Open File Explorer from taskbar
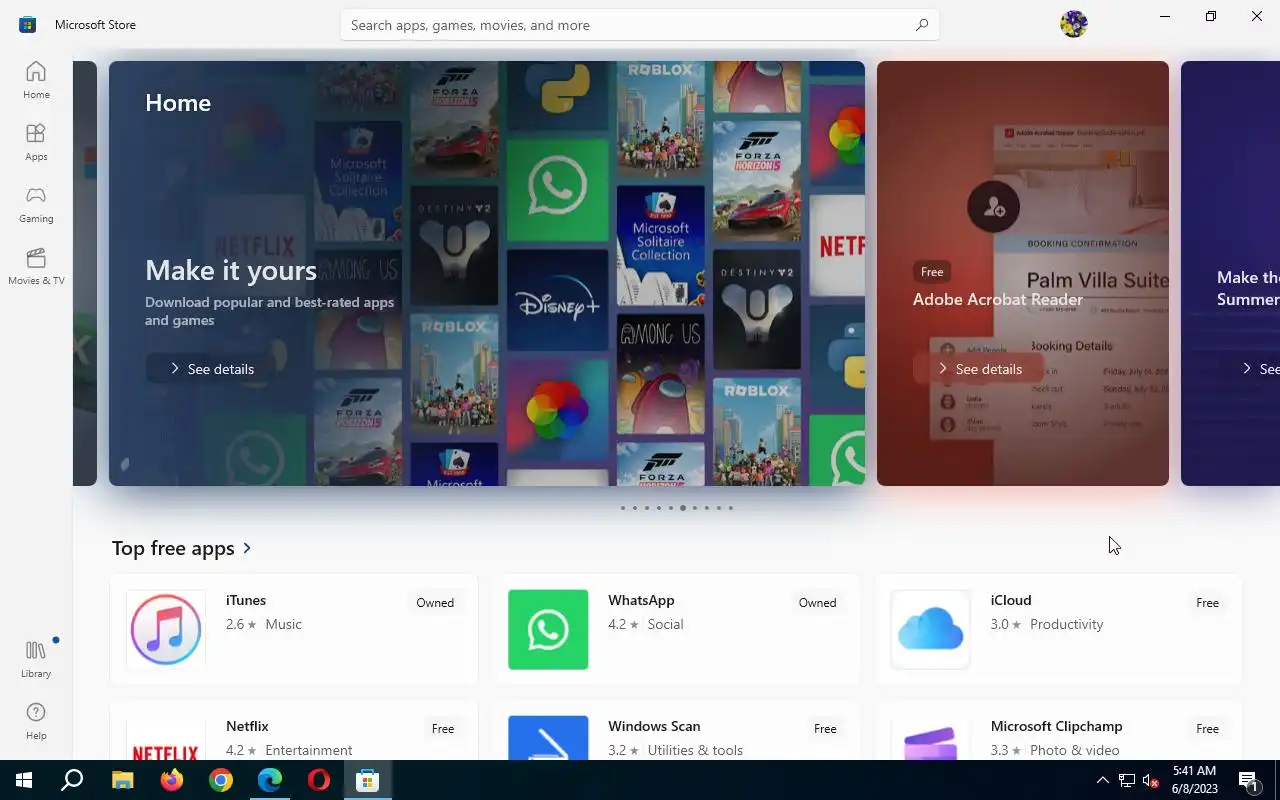The width and height of the screenshot is (1280, 800). [x=122, y=780]
